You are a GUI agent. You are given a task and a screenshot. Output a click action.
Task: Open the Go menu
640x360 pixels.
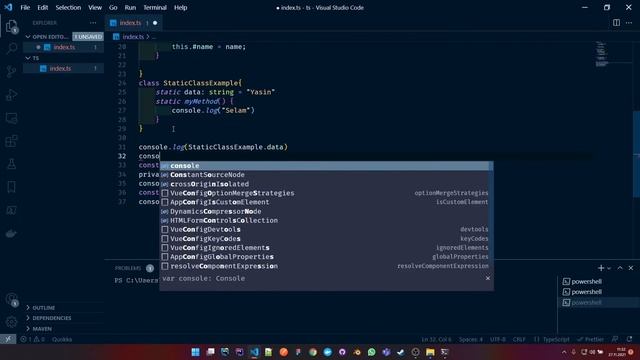(x=113, y=7)
